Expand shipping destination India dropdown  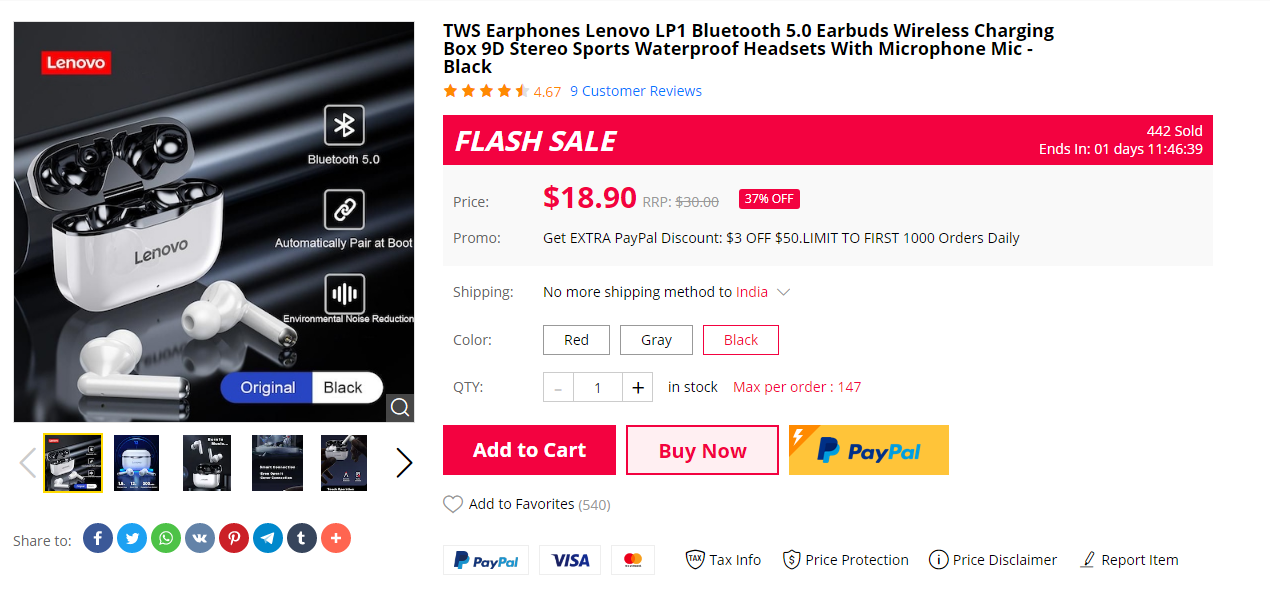(784, 292)
